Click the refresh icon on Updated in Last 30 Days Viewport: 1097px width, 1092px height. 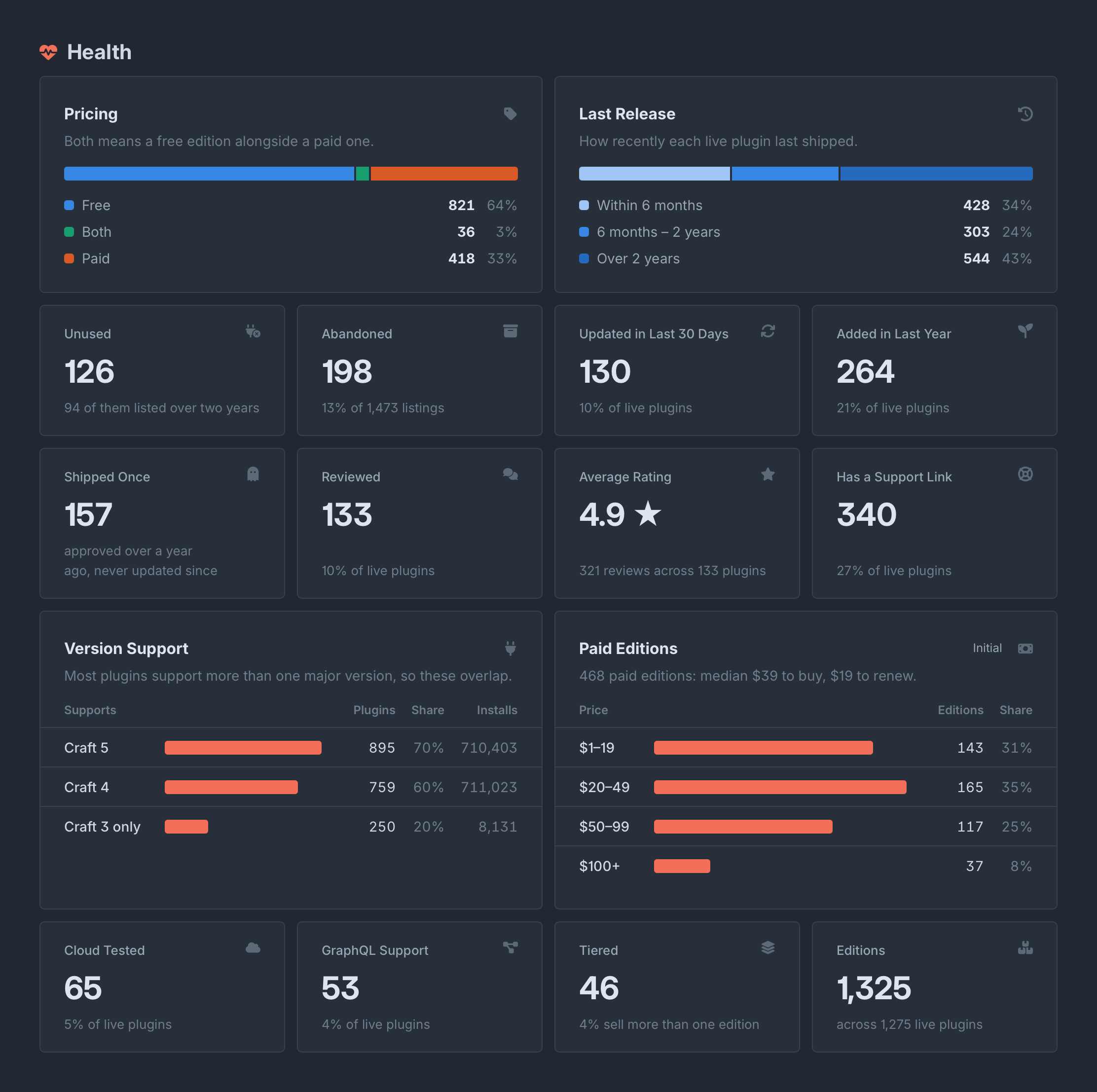tap(768, 331)
